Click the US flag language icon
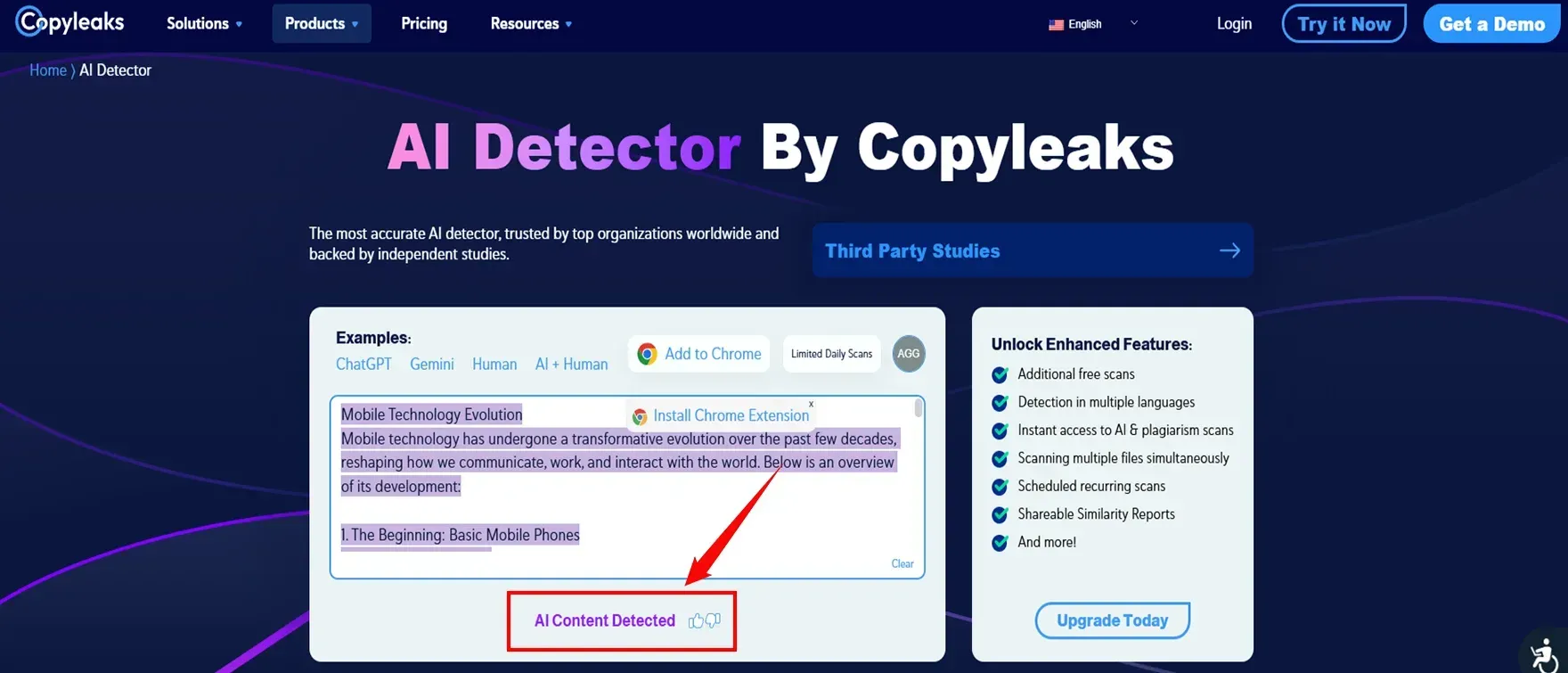 coord(1056,25)
